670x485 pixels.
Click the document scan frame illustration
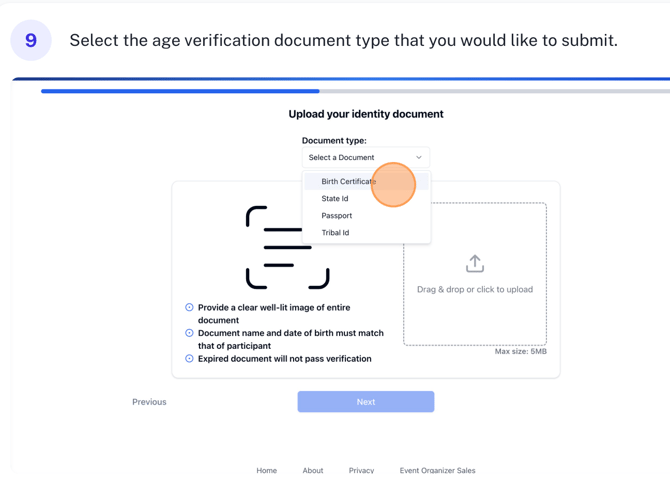click(x=287, y=247)
